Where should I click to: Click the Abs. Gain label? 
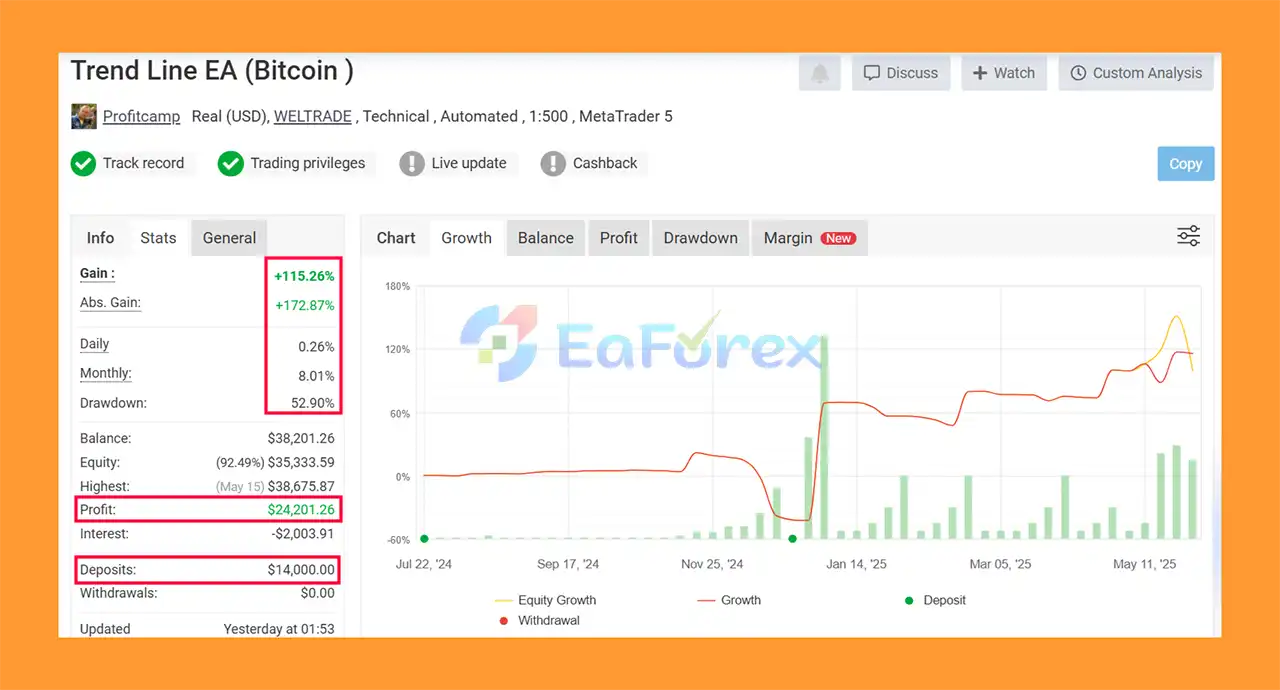click(110, 303)
